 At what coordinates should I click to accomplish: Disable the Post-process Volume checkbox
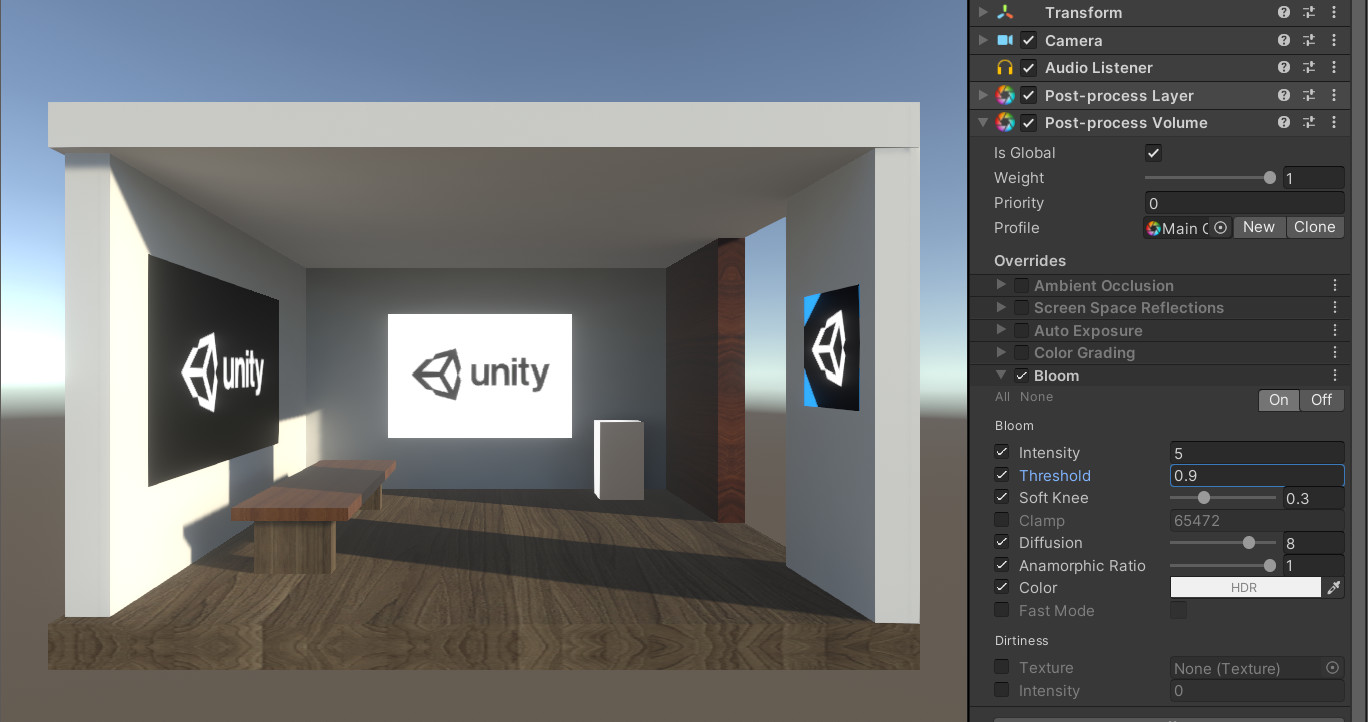[1028, 123]
